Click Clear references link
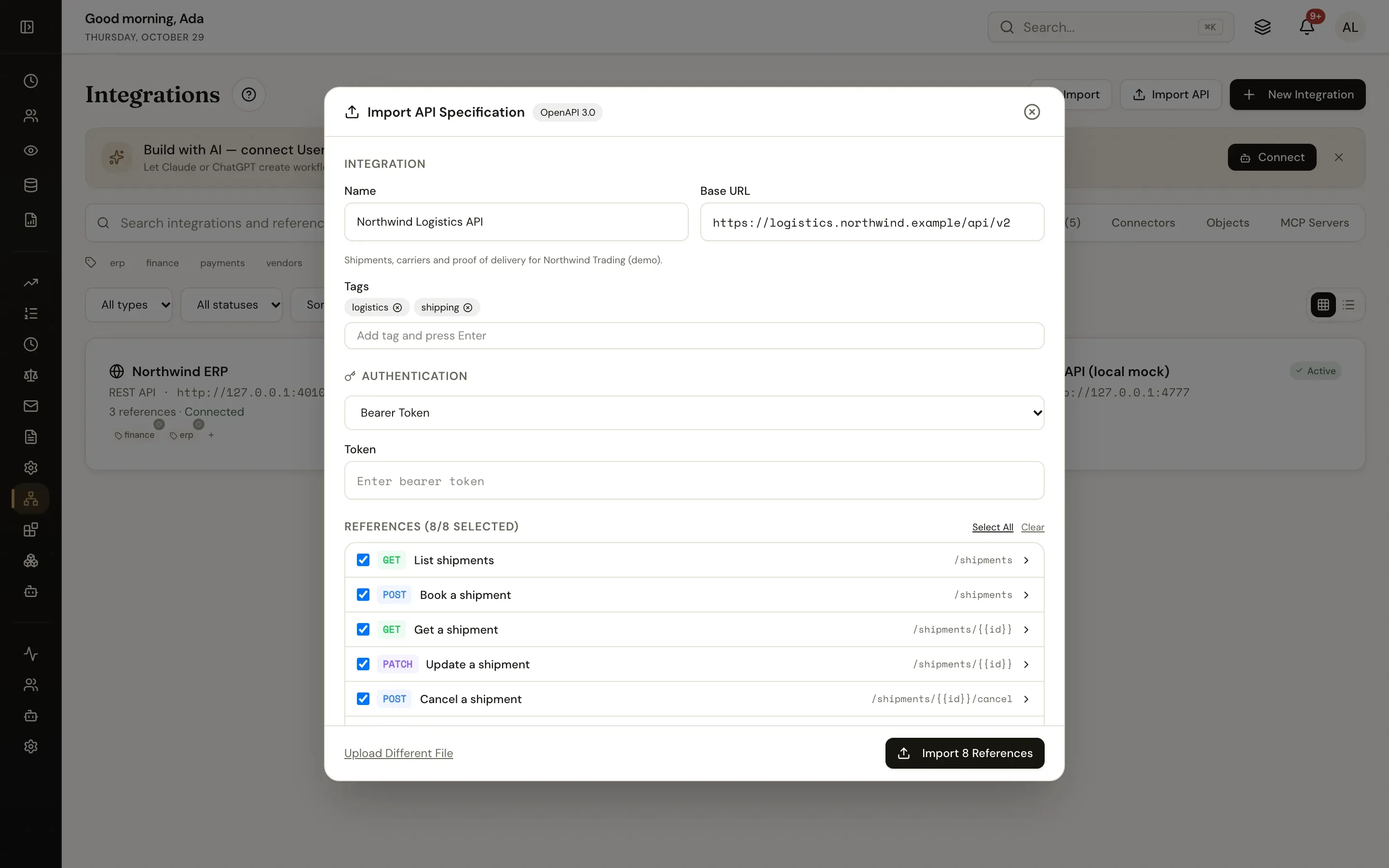Screen dimensions: 1389x868 1033,527
